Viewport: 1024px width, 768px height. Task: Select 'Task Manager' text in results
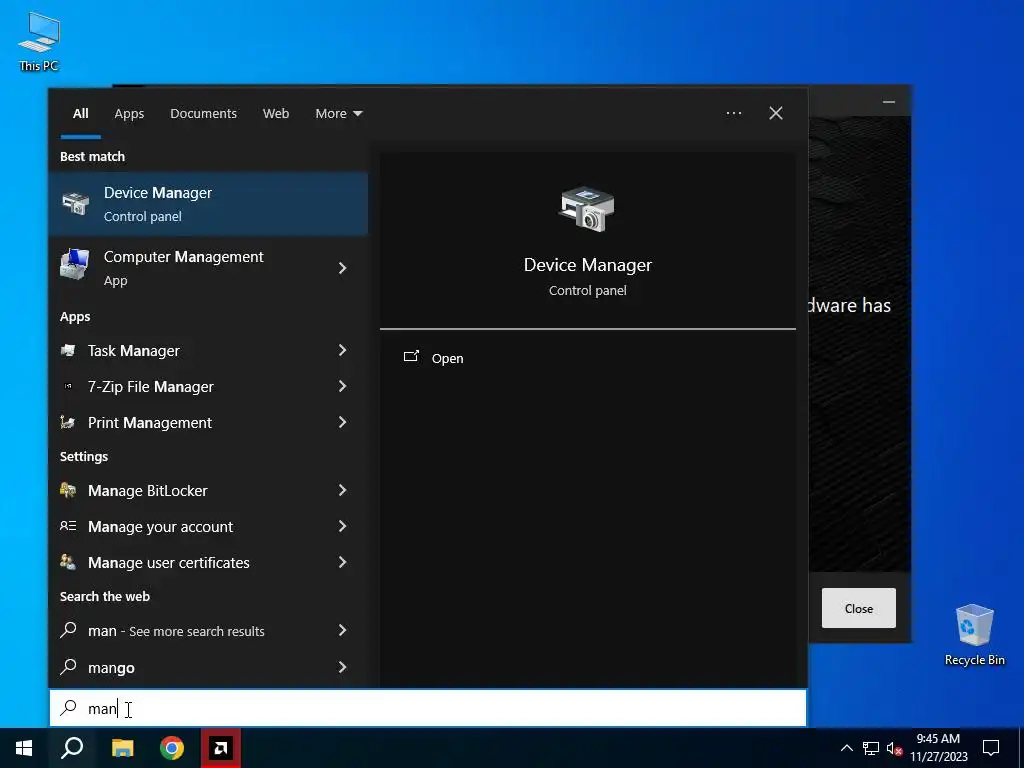(x=134, y=351)
